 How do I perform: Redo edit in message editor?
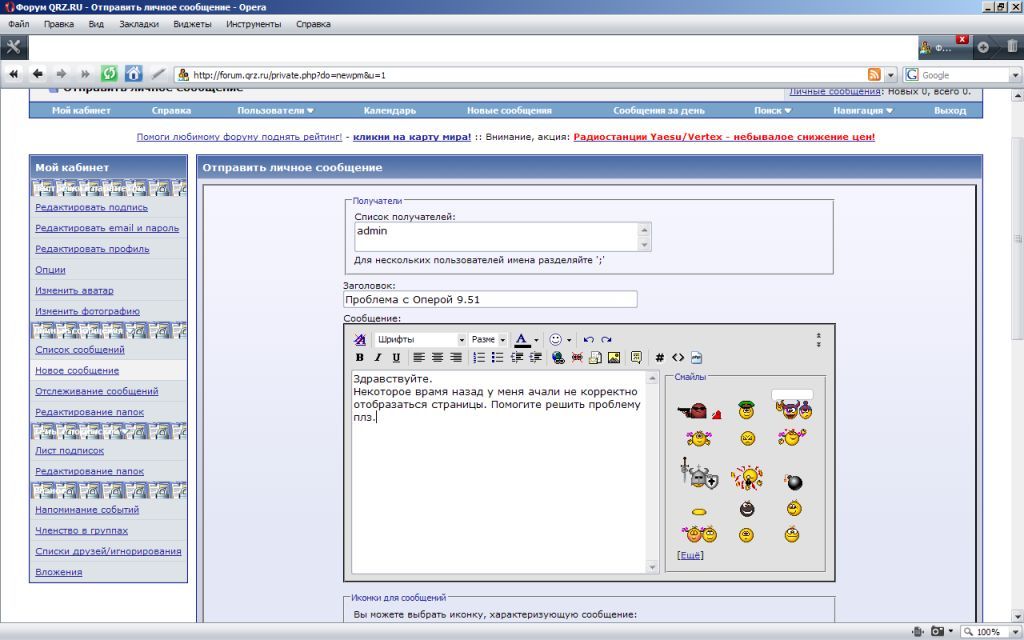(x=607, y=340)
